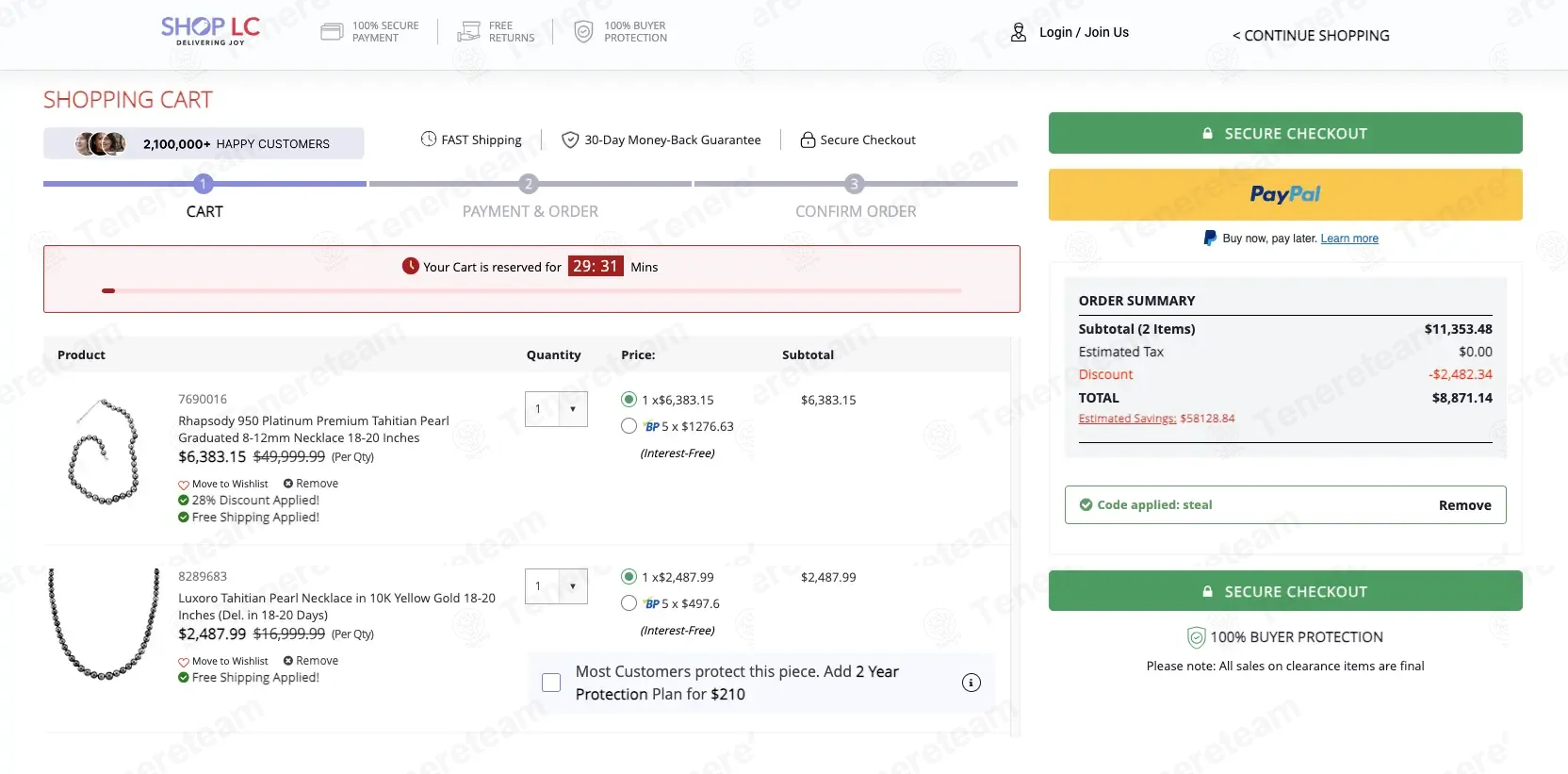Select full payment 1 x $2,487.99 radio

click(629, 577)
